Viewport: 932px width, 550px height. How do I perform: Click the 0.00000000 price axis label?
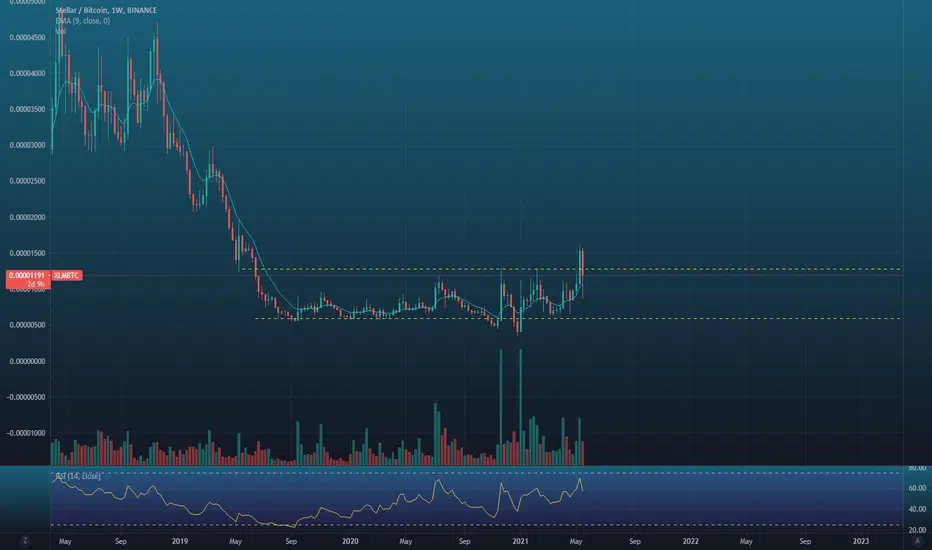pos(27,362)
